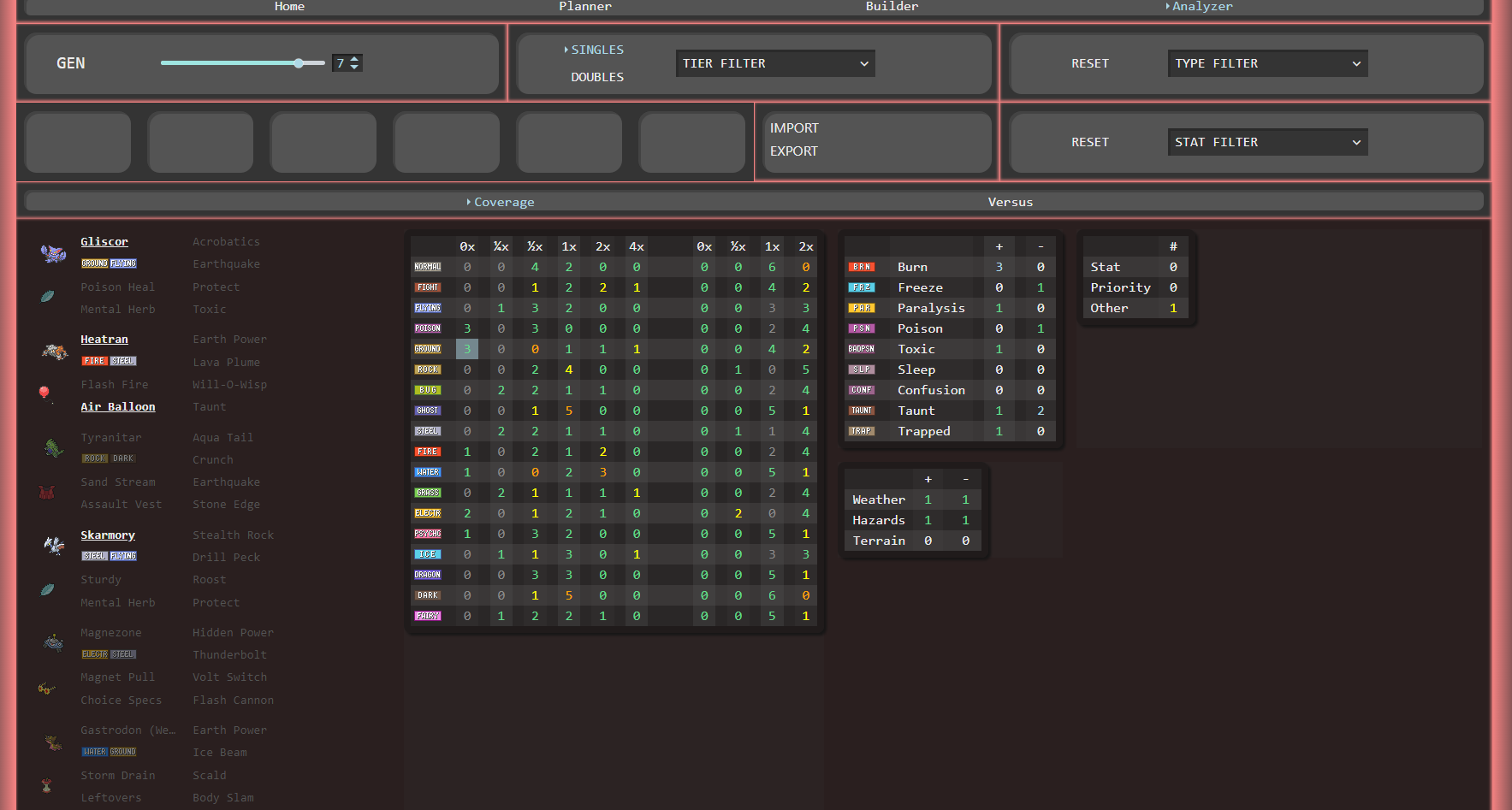
Task: Open the TIER FILTER dropdown
Action: (x=775, y=63)
